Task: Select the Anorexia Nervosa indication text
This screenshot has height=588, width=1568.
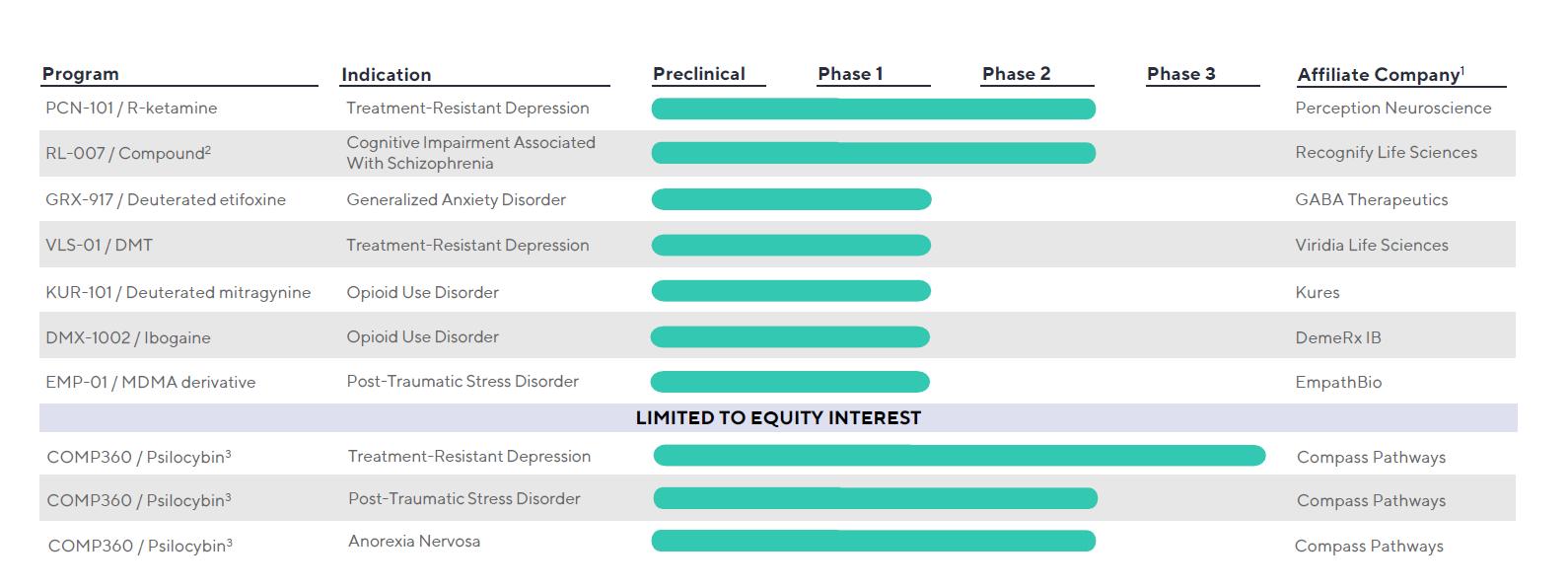Action: click(x=414, y=542)
